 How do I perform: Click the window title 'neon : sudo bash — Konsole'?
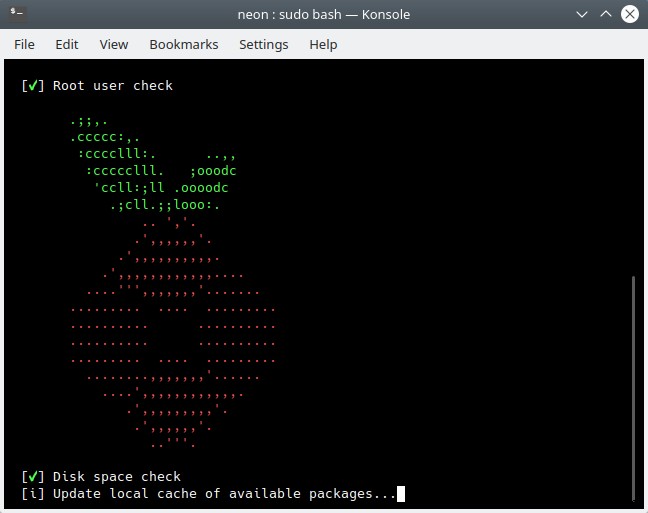pyautogui.click(x=324, y=14)
